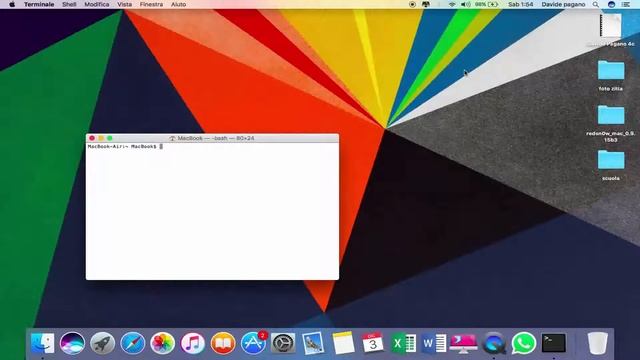Open the Finestra menu
This screenshot has width=640, height=360.
151,4
